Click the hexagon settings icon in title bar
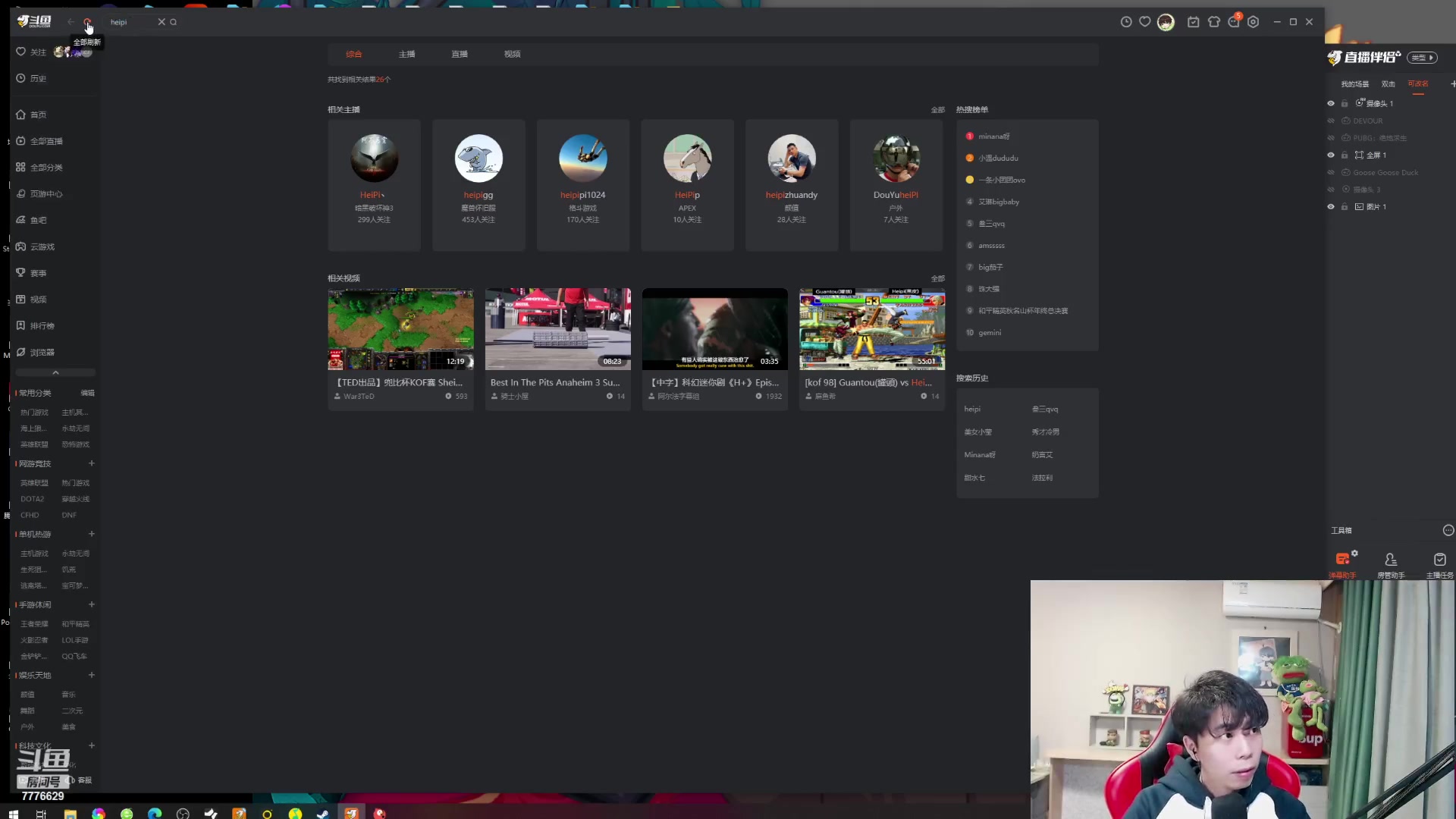The width and height of the screenshot is (1456, 819). (x=1254, y=22)
